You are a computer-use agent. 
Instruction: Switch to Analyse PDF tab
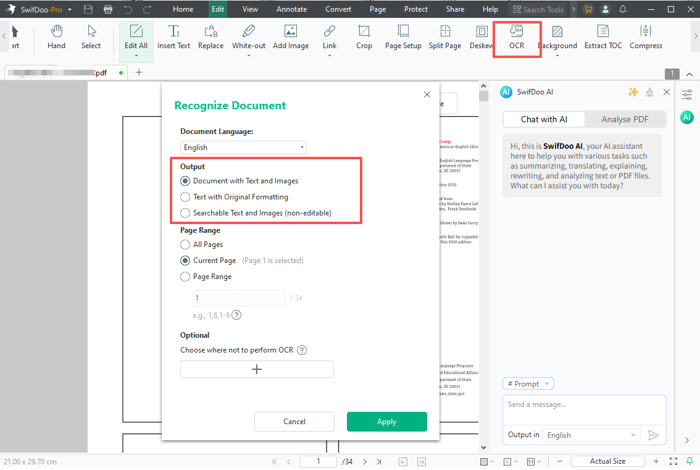[625, 119]
